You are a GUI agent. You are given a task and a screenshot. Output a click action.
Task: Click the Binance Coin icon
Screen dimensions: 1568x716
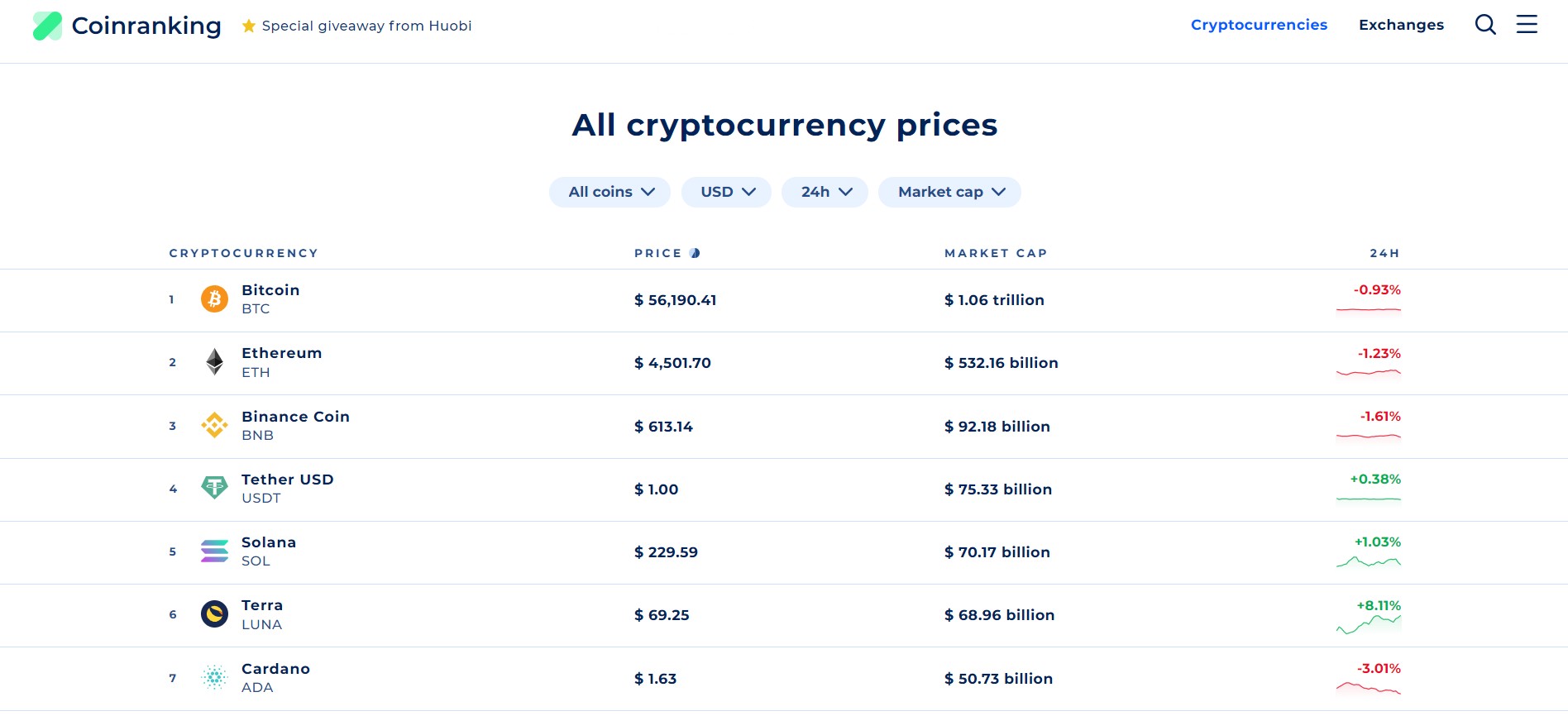pyautogui.click(x=215, y=425)
